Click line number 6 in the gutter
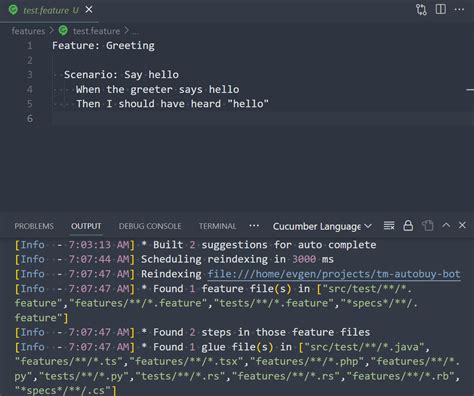 pyautogui.click(x=30, y=118)
